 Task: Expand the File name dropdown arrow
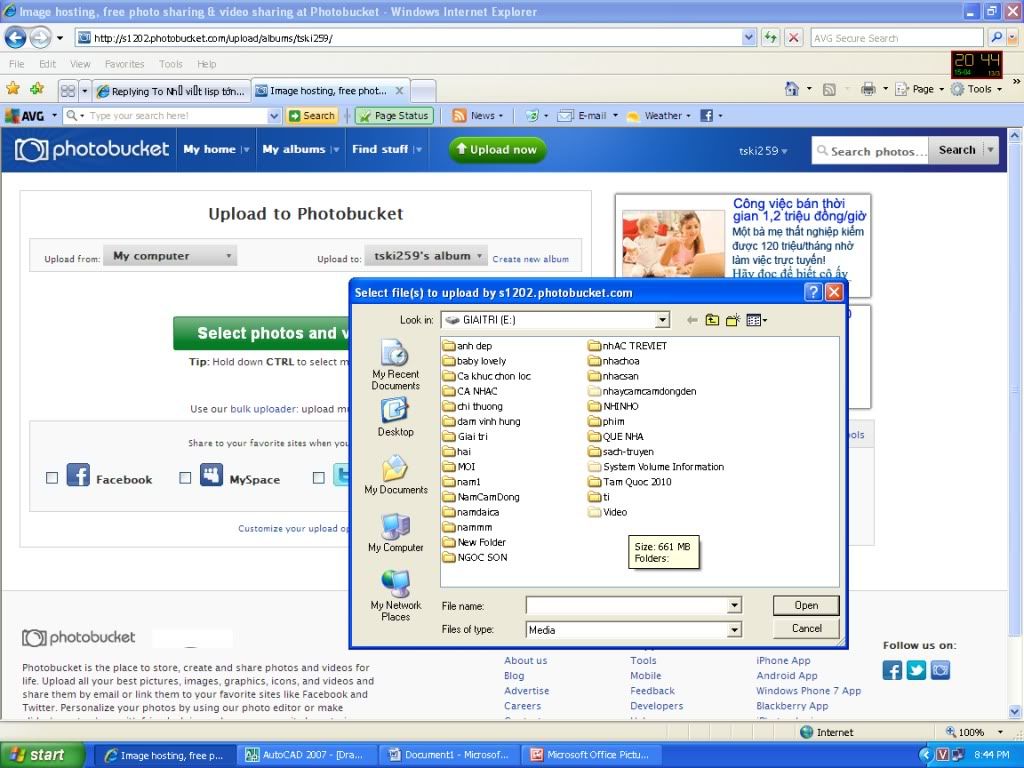(x=735, y=605)
